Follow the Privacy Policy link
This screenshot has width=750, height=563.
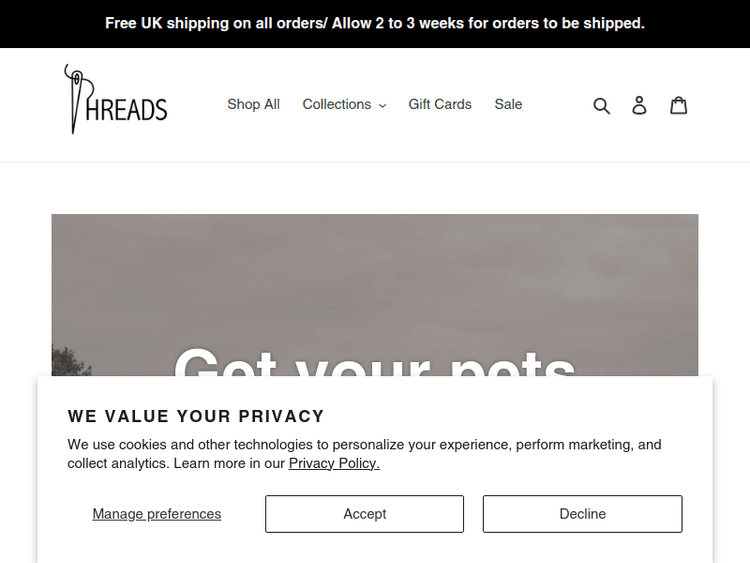tap(334, 463)
